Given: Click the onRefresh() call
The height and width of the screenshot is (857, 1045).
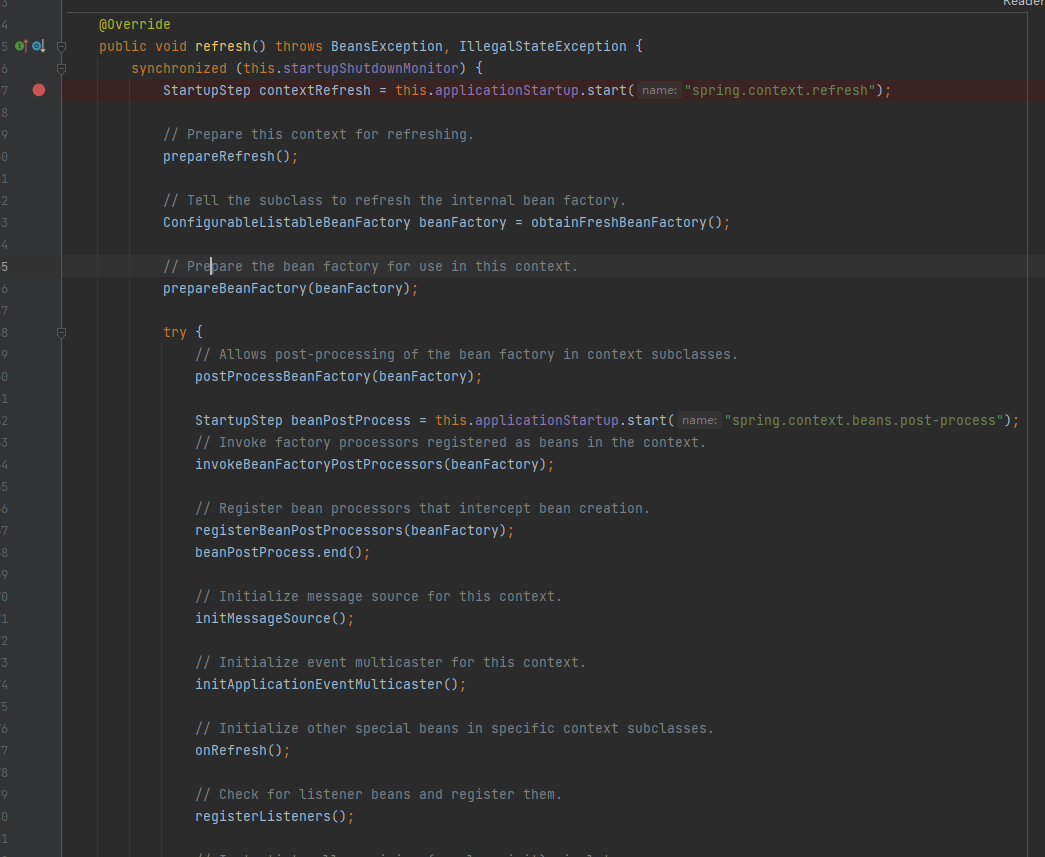Looking at the screenshot, I should [239, 750].
